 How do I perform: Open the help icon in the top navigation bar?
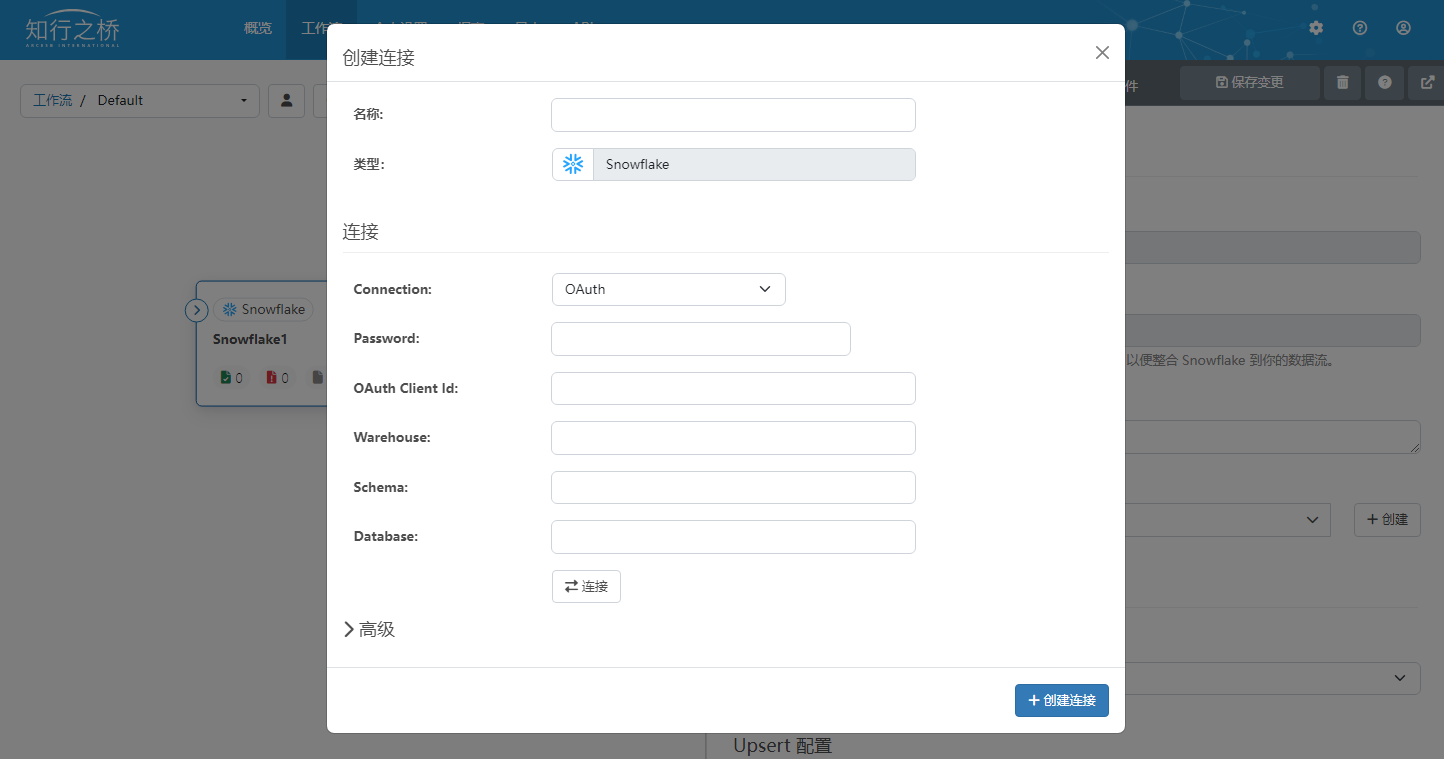1360,28
